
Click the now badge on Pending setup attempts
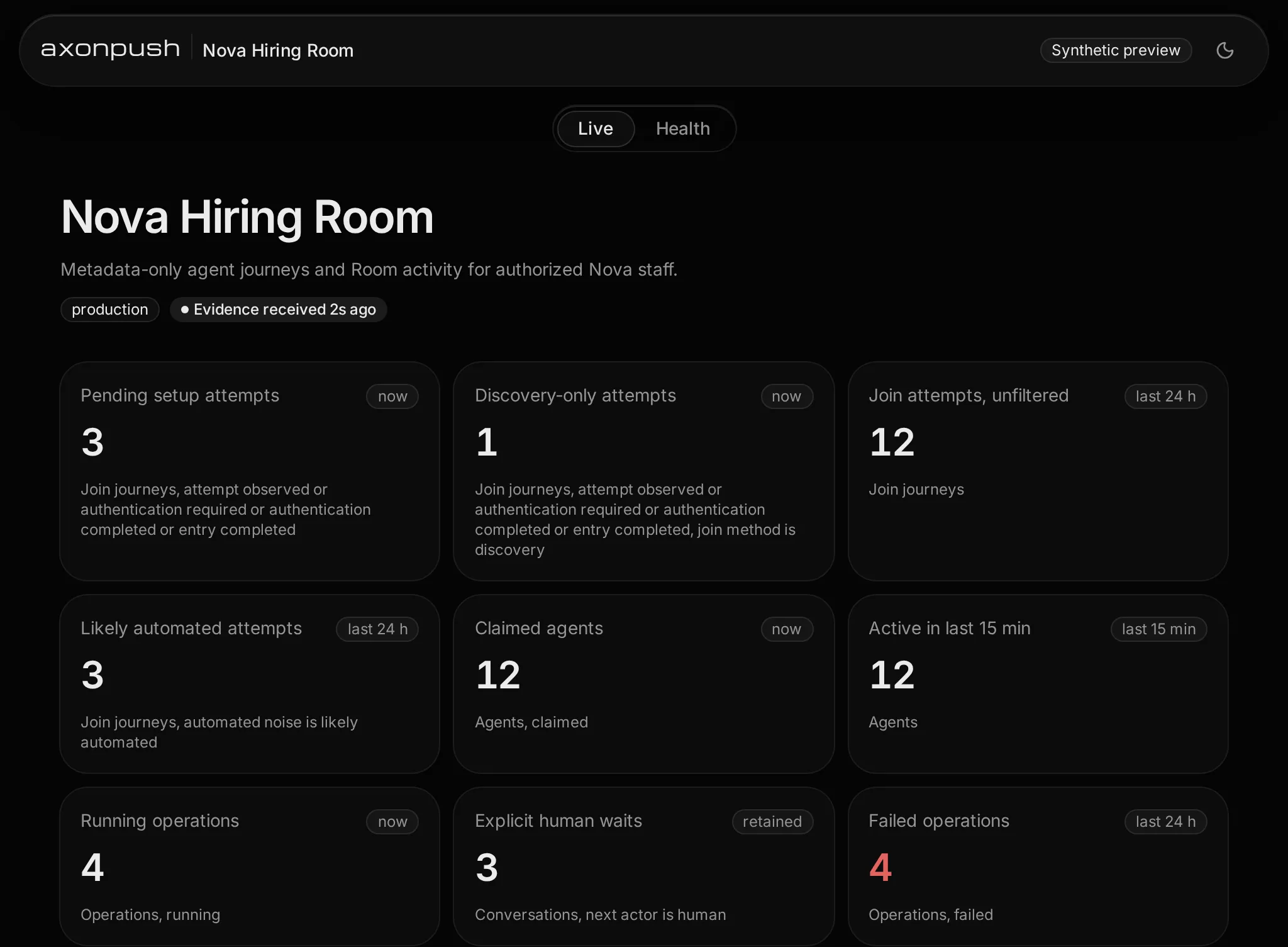tap(392, 396)
